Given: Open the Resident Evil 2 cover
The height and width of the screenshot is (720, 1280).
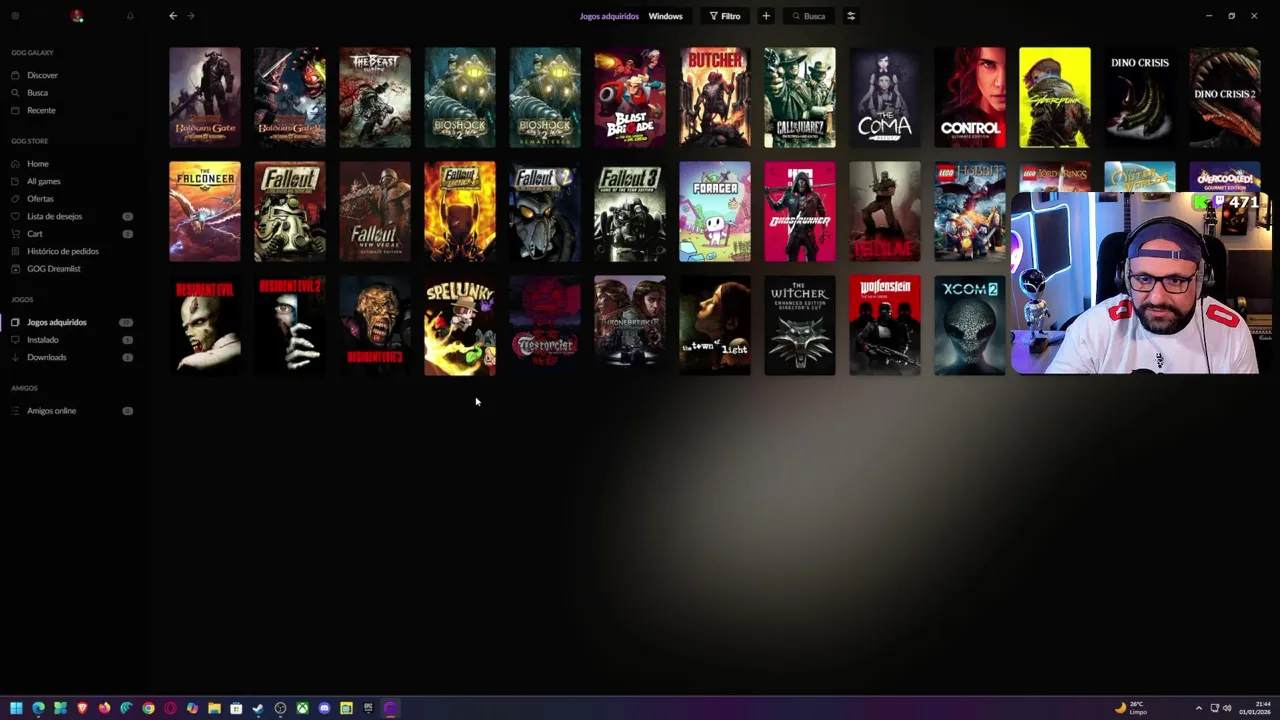Looking at the screenshot, I should pos(290,326).
